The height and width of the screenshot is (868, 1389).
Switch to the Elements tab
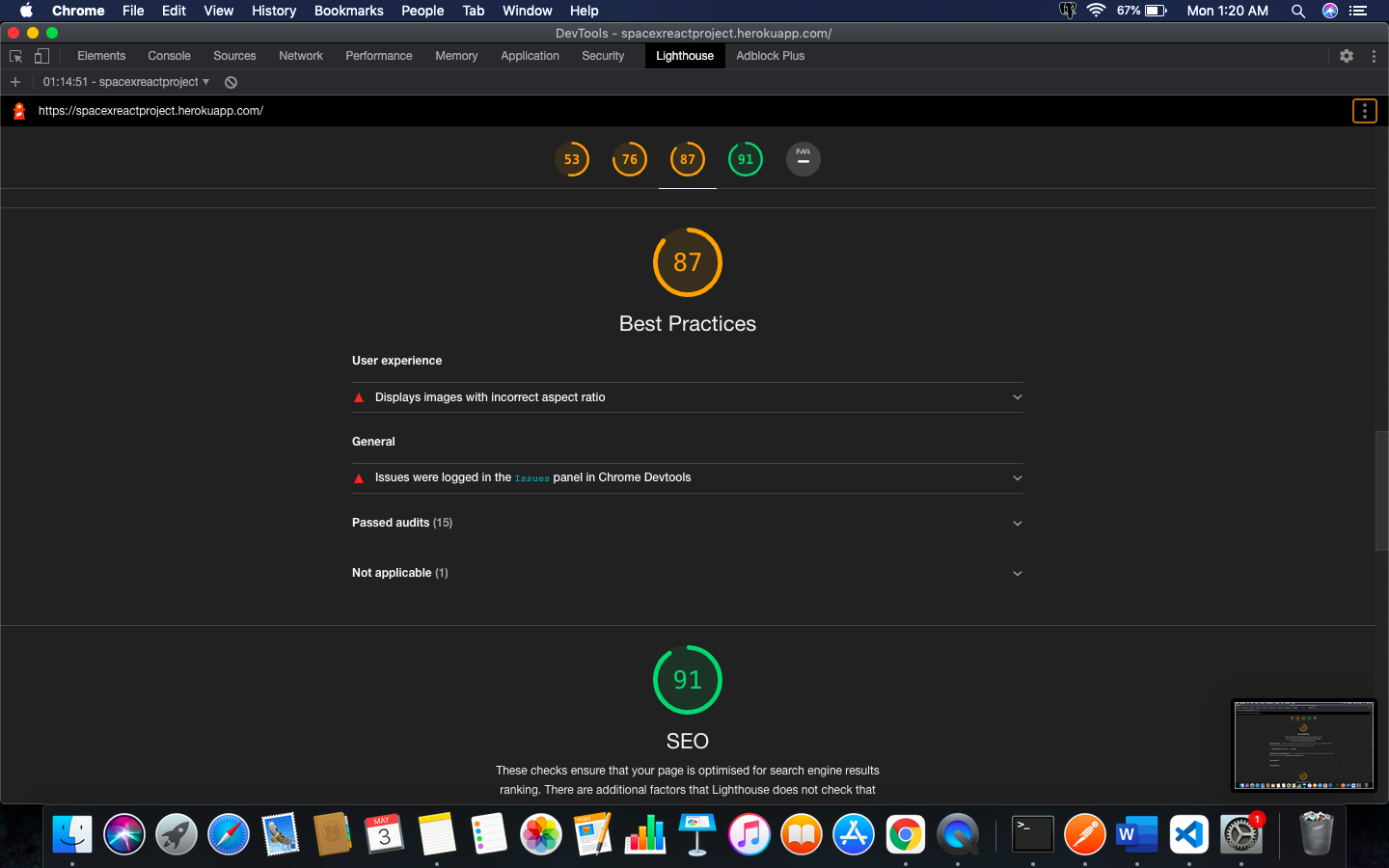point(101,56)
